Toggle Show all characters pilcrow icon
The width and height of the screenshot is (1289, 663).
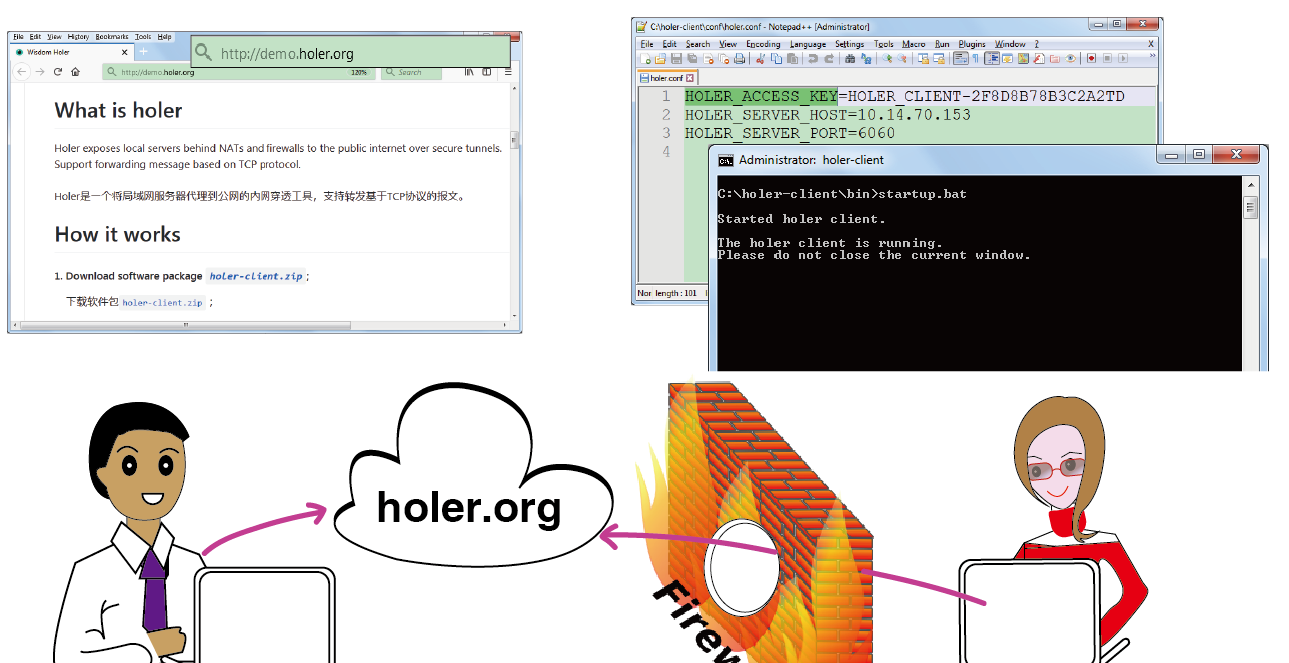point(975,58)
